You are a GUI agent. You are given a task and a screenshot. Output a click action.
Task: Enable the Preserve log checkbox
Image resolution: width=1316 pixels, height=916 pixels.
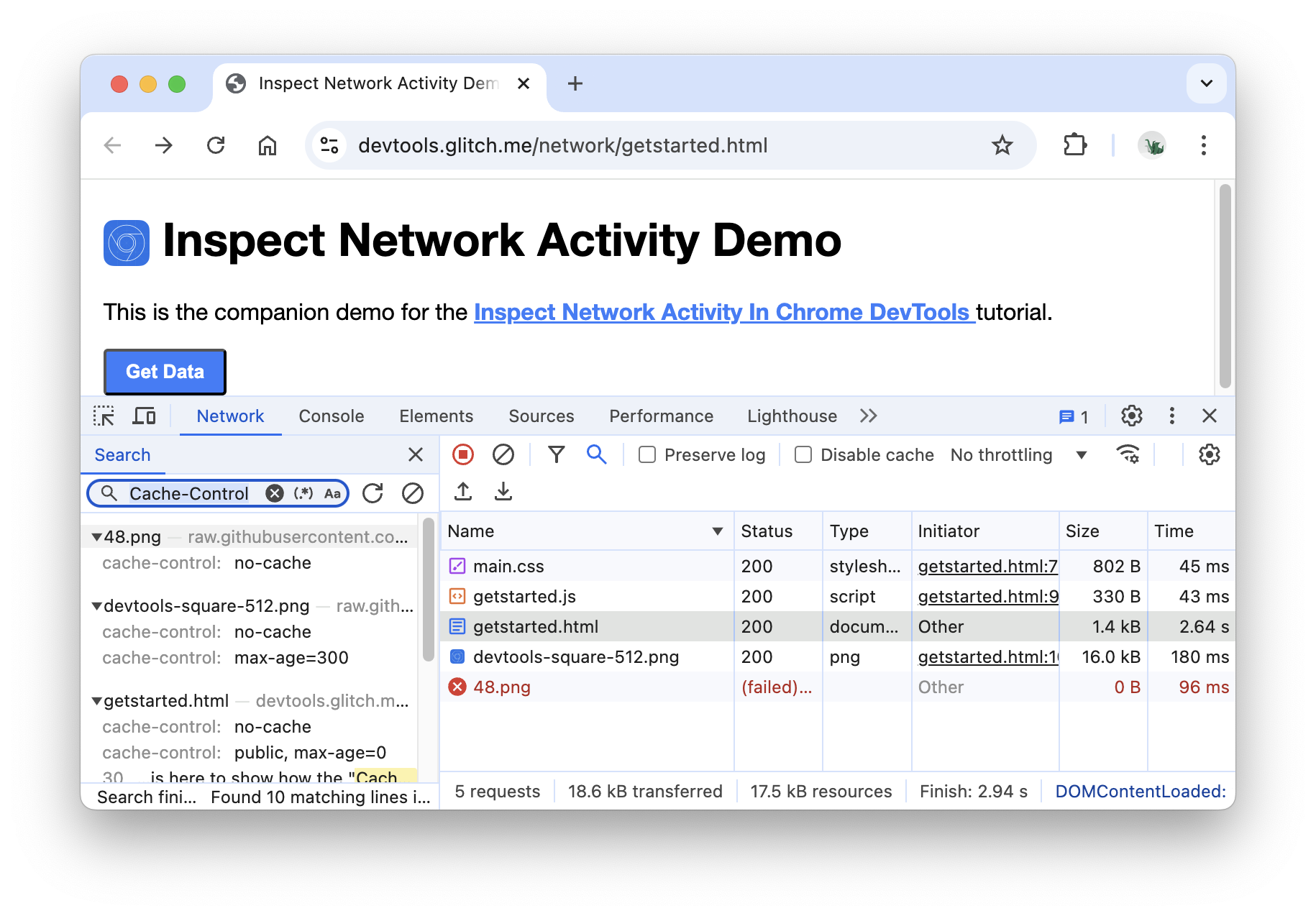coord(646,454)
